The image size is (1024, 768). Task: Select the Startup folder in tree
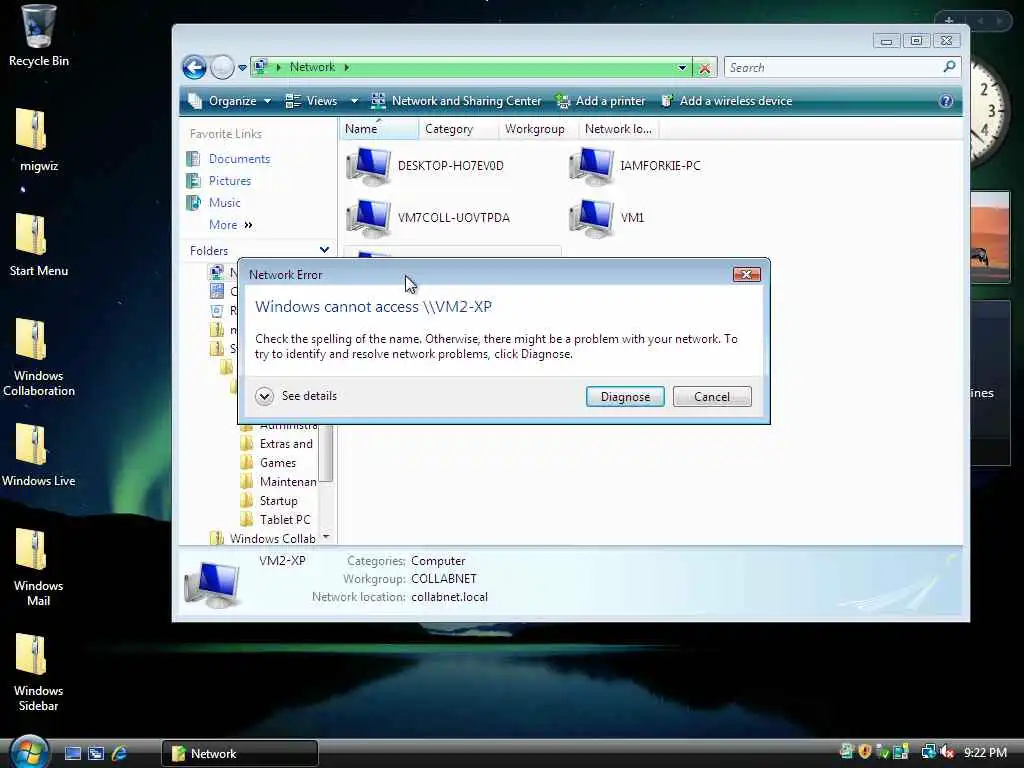tap(269, 501)
